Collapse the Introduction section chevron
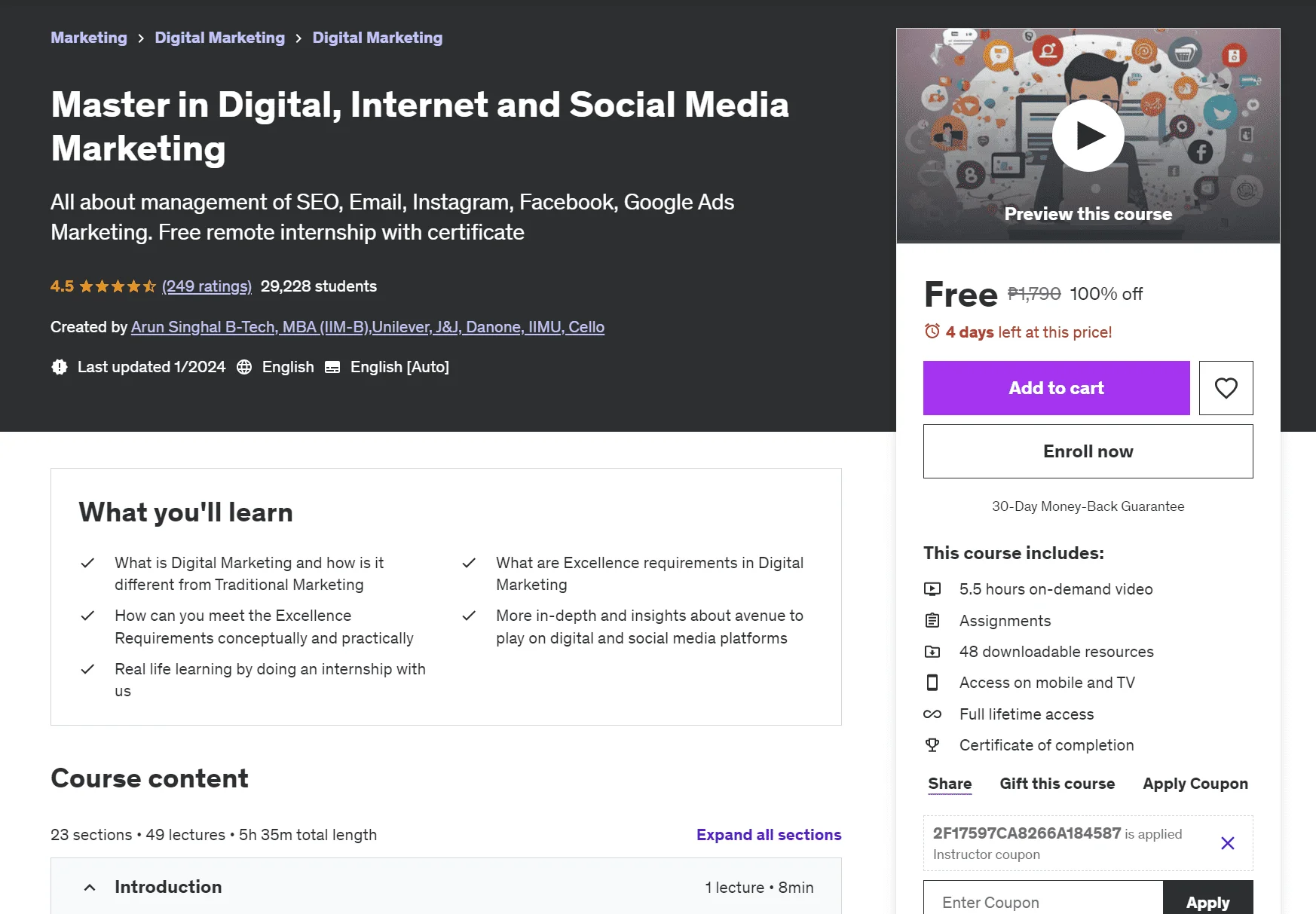 90,888
